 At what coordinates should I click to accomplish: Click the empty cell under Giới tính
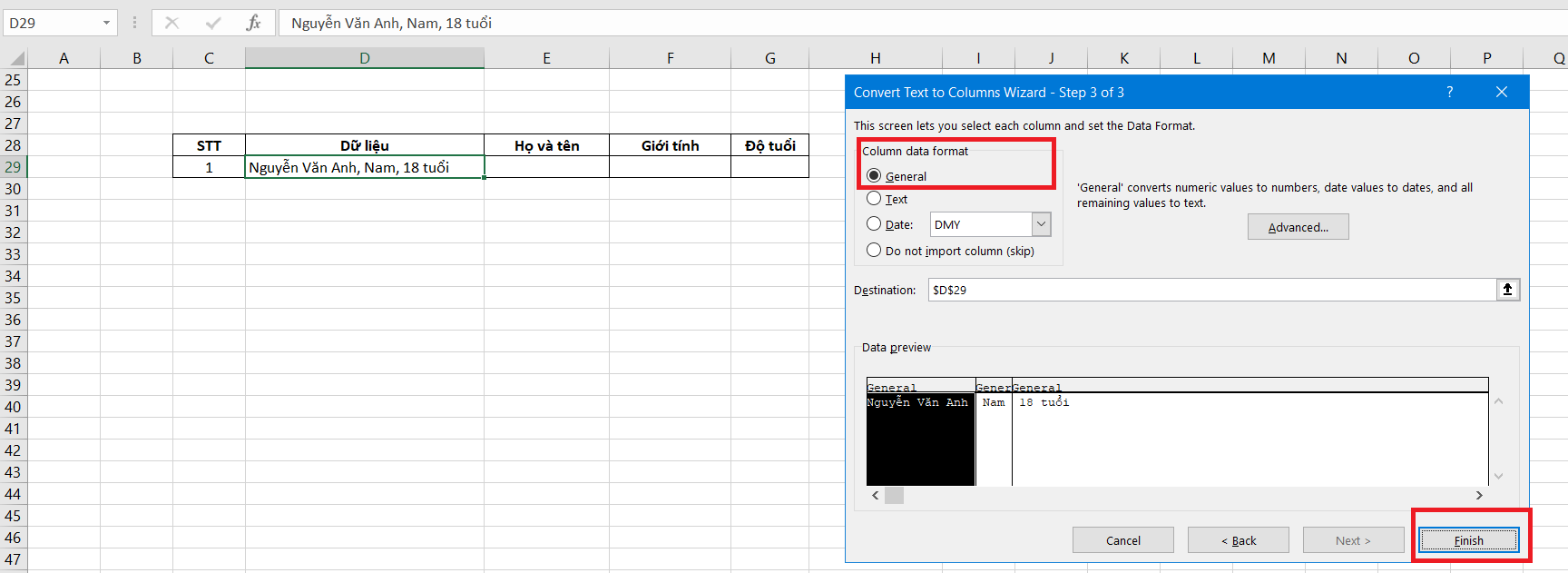point(670,167)
